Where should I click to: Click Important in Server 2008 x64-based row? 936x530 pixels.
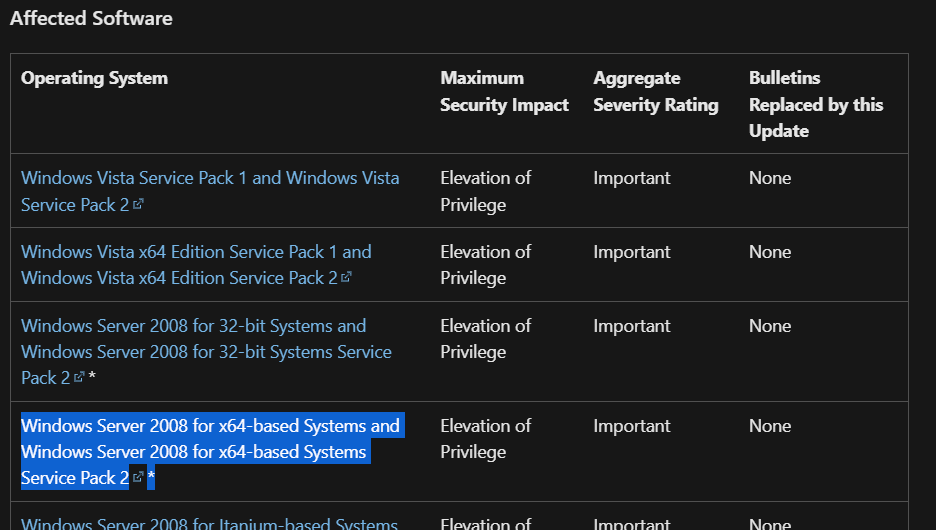point(632,426)
